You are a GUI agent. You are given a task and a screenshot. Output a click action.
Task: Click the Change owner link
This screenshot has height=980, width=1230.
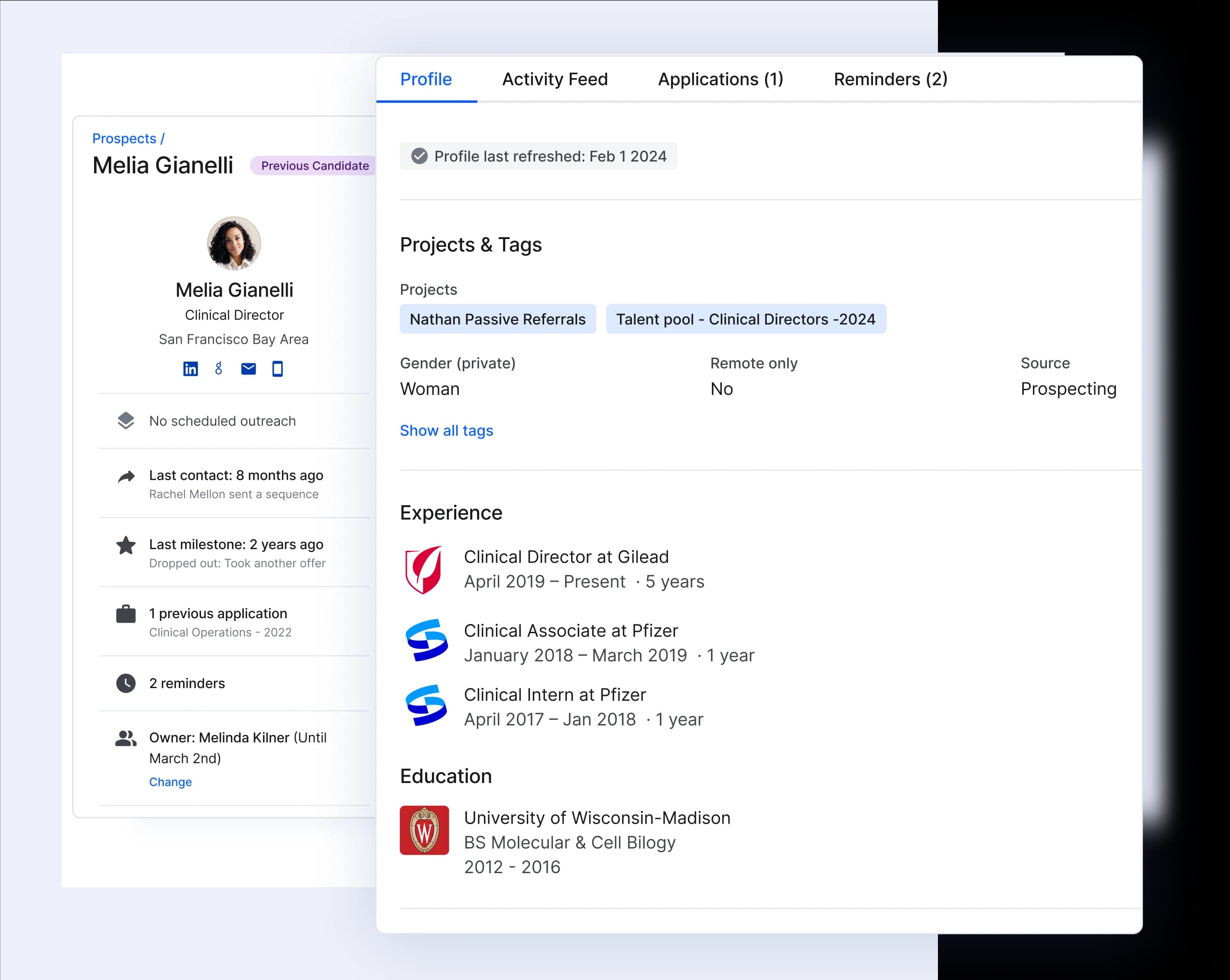(x=170, y=782)
